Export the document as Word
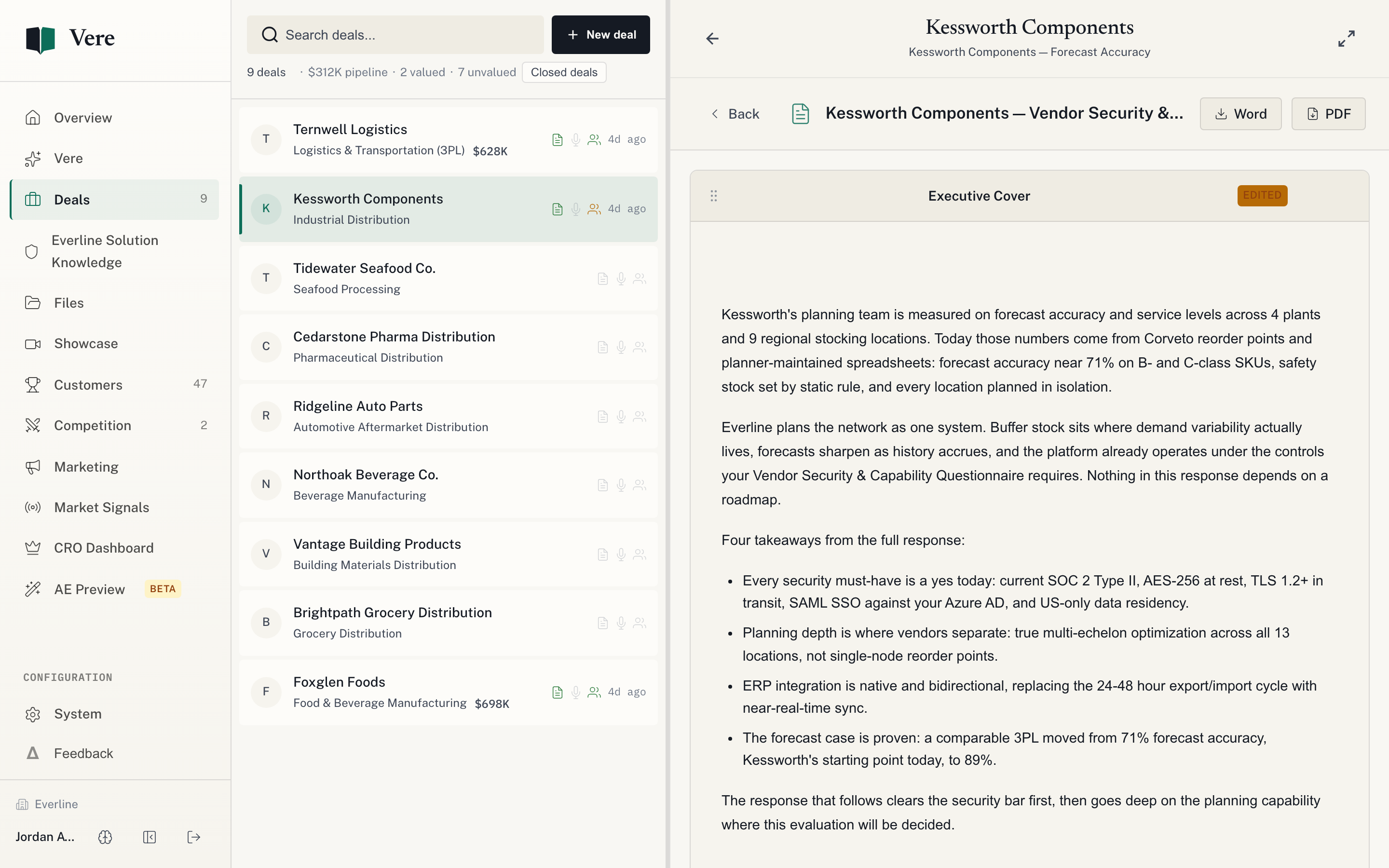The height and width of the screenshot is (868, 1389). (1240, 114)
